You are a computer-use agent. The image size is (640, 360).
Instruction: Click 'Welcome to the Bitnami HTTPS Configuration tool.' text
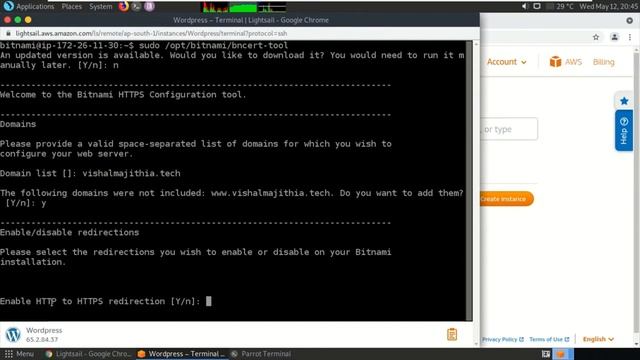pos(123,95)
